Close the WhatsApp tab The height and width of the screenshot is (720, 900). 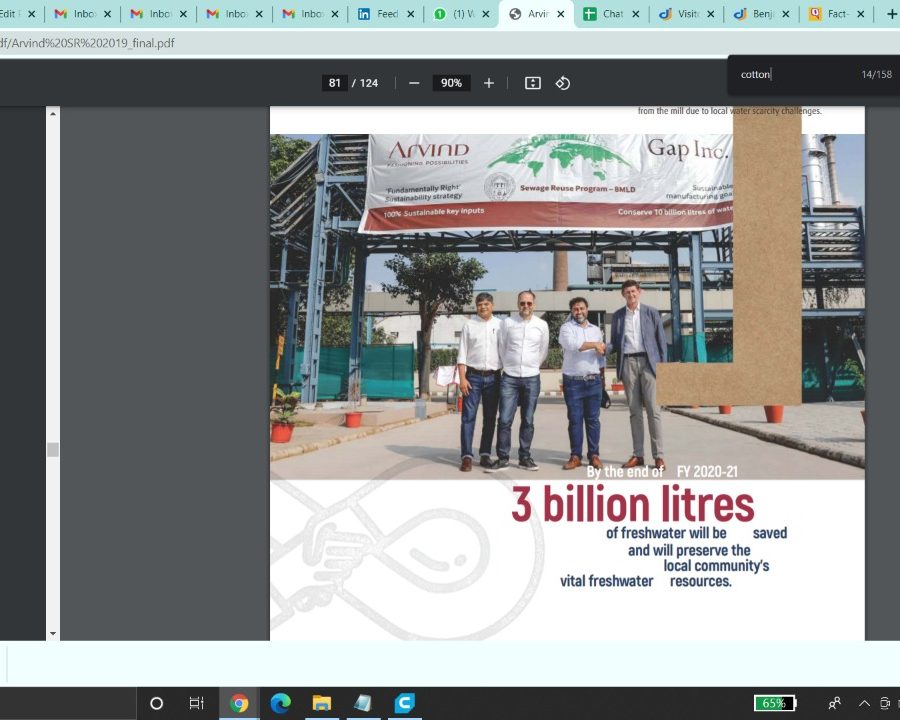pos(486,14)
